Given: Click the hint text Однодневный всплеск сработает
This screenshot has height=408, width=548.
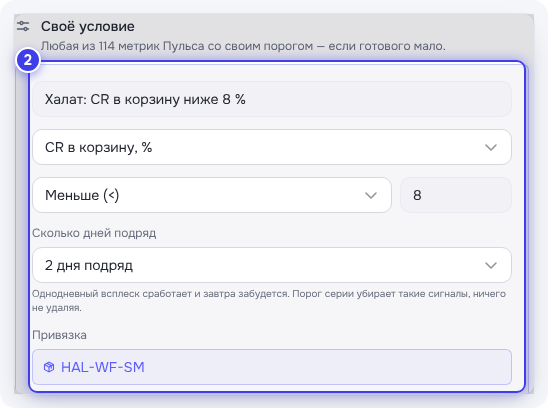Looking at the screenshot, I should pos(113,294).
